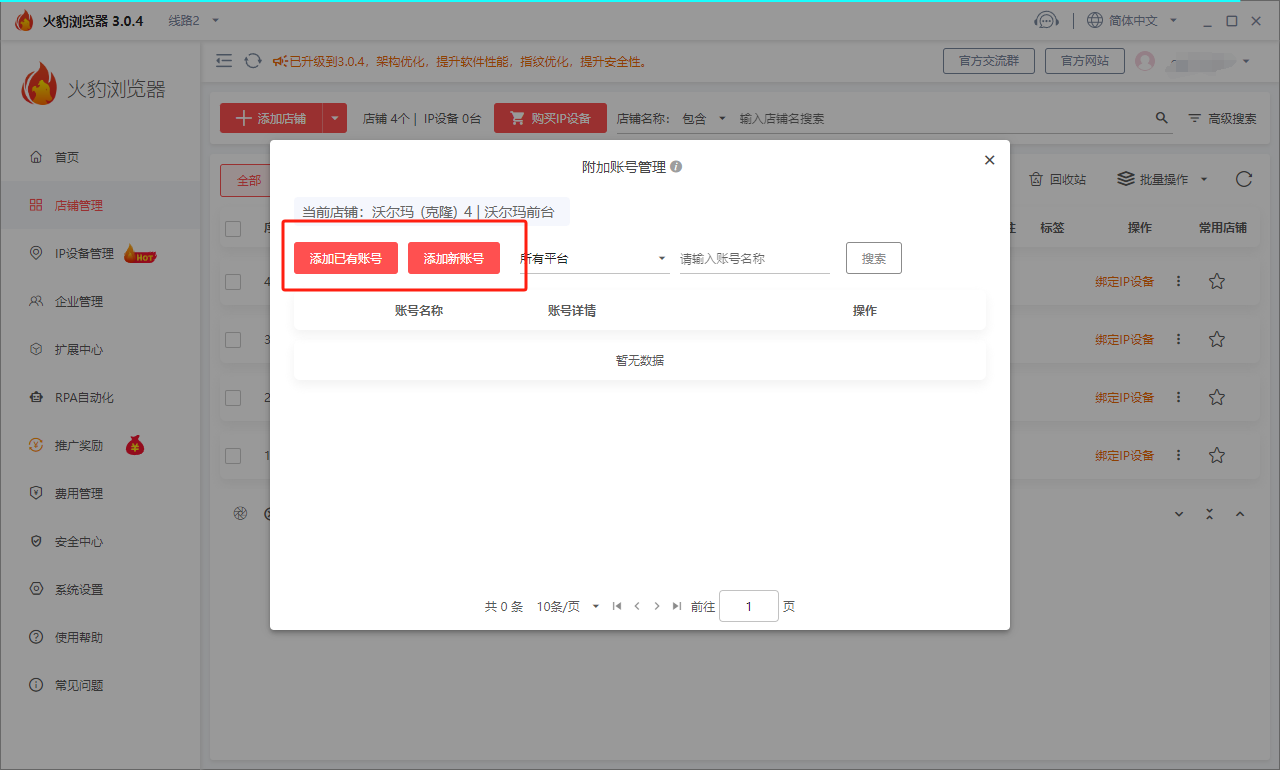Screen dimensions: 1280x770
Task: Click the 请输入账号名称 input field
Action: (754, 258)
